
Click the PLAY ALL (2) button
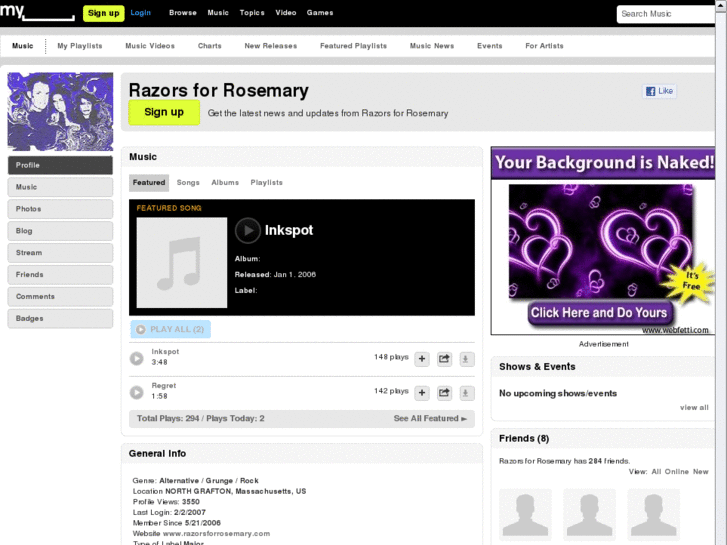pyautogui.click(x=171, y=329)
